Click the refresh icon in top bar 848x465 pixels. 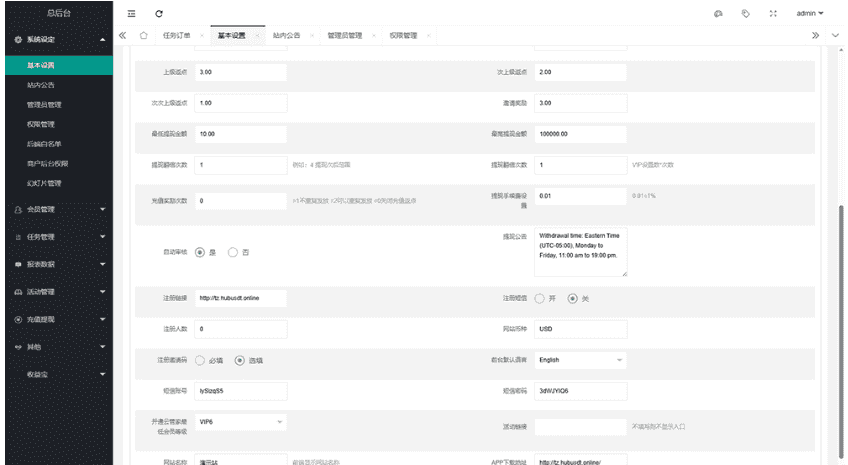click(x=159, y=14)
